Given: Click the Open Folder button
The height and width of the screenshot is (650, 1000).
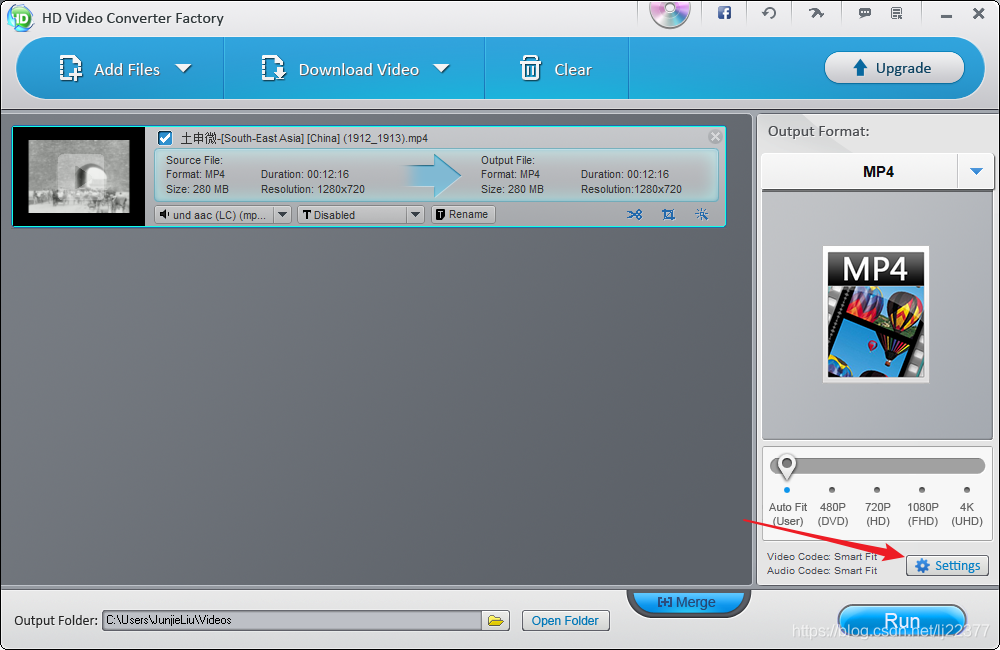Looking at the screenshot, I should (x=566, y=621).
